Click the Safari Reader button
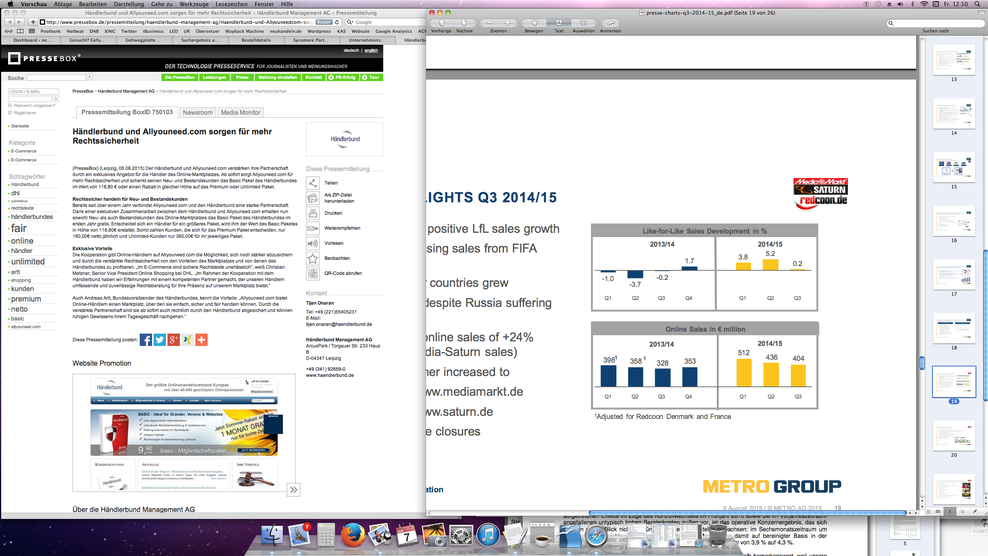The width and height of the screenshot is (988, 556). pos(324,22)
